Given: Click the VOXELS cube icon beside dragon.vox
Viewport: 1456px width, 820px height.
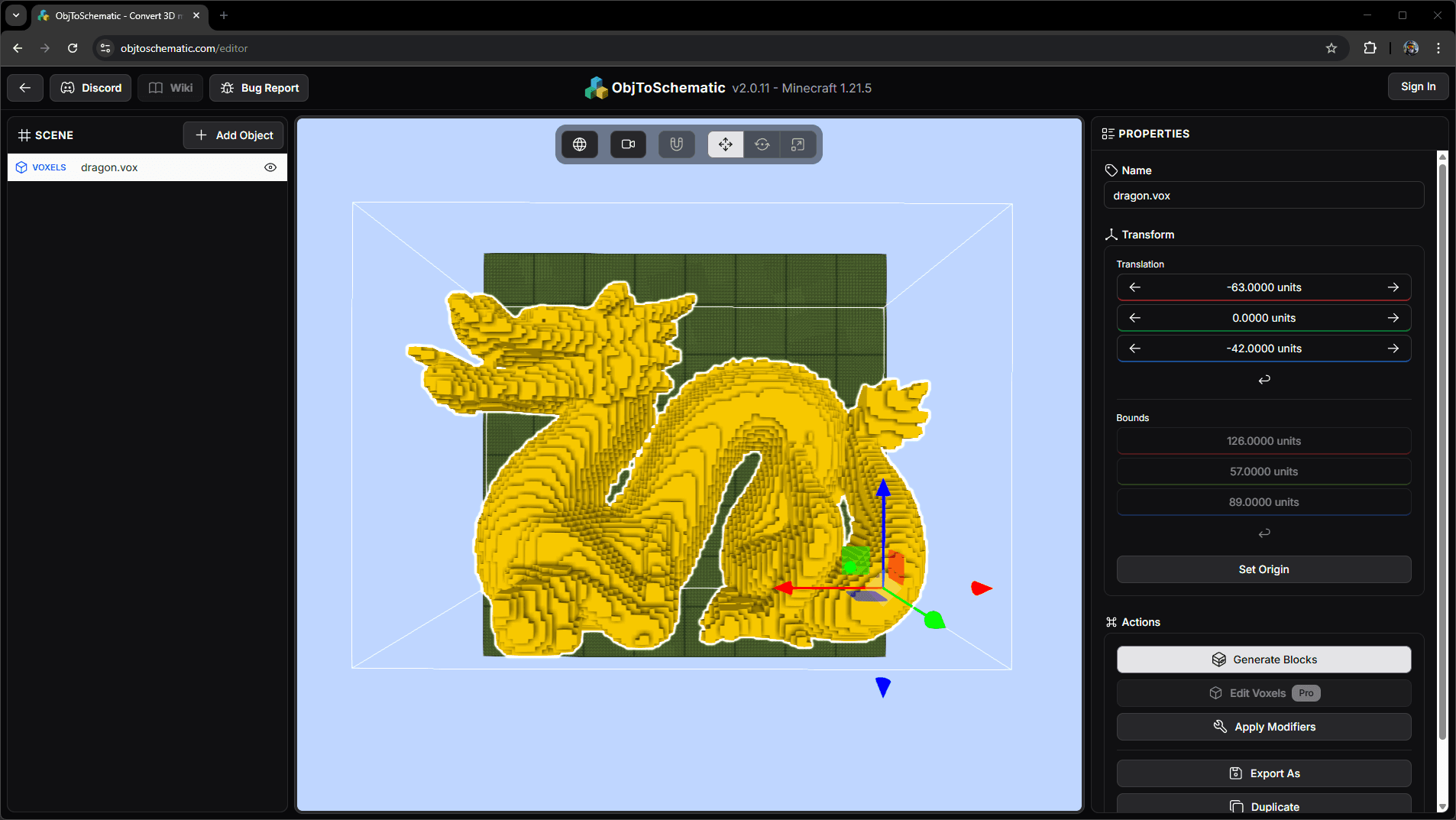Looking at the screenshot, I should point(21,167).
